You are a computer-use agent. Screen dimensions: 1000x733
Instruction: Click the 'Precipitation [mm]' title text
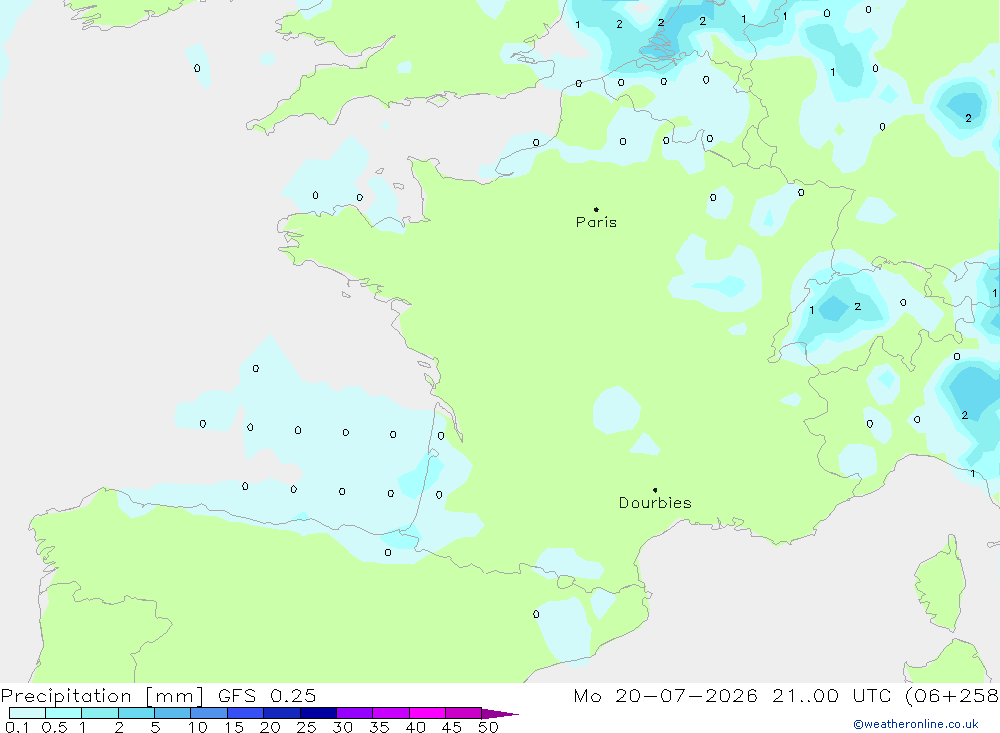[x=102, y=695]
